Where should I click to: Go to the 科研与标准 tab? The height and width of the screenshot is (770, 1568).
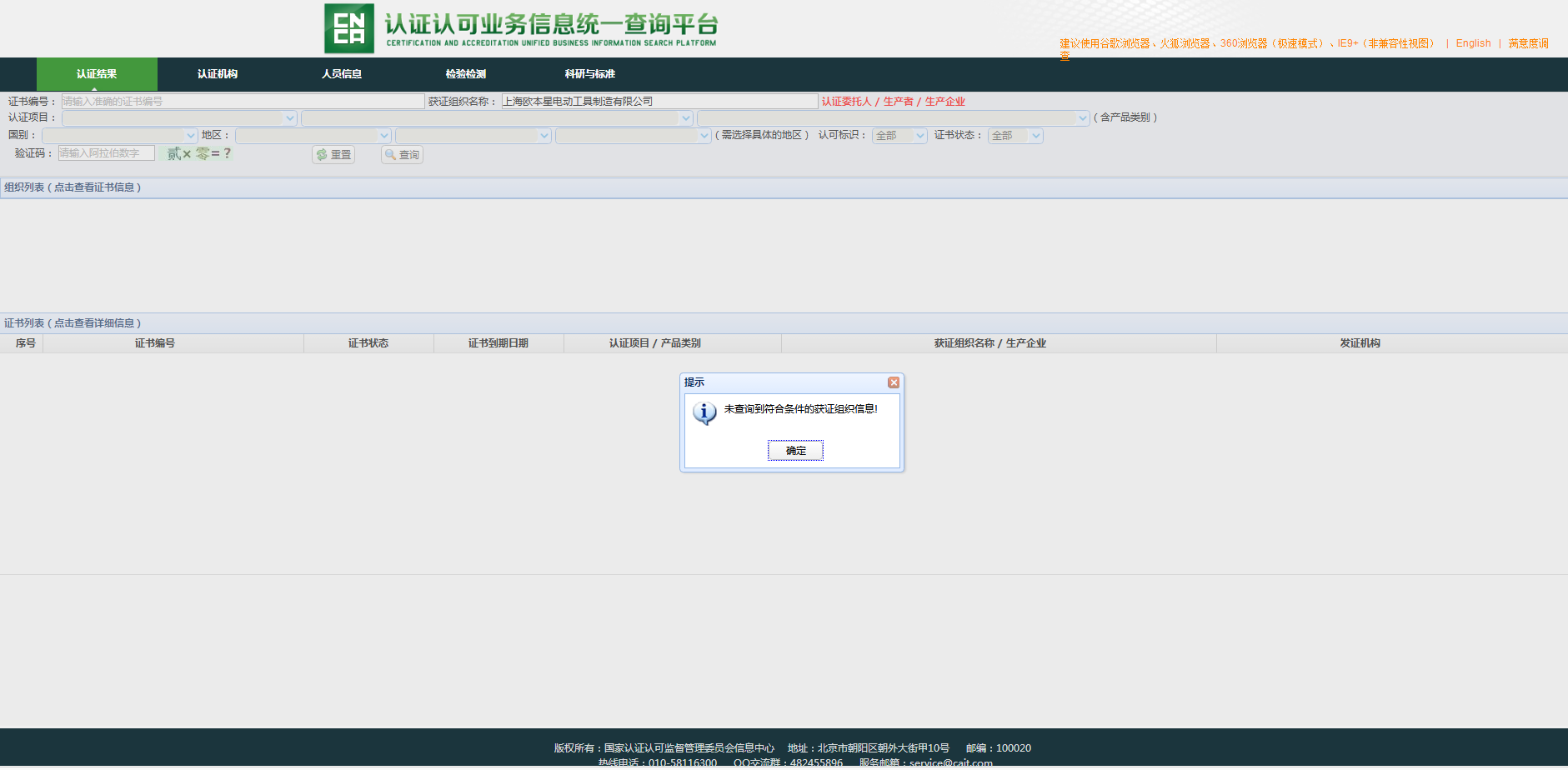[x=589, y=74]
